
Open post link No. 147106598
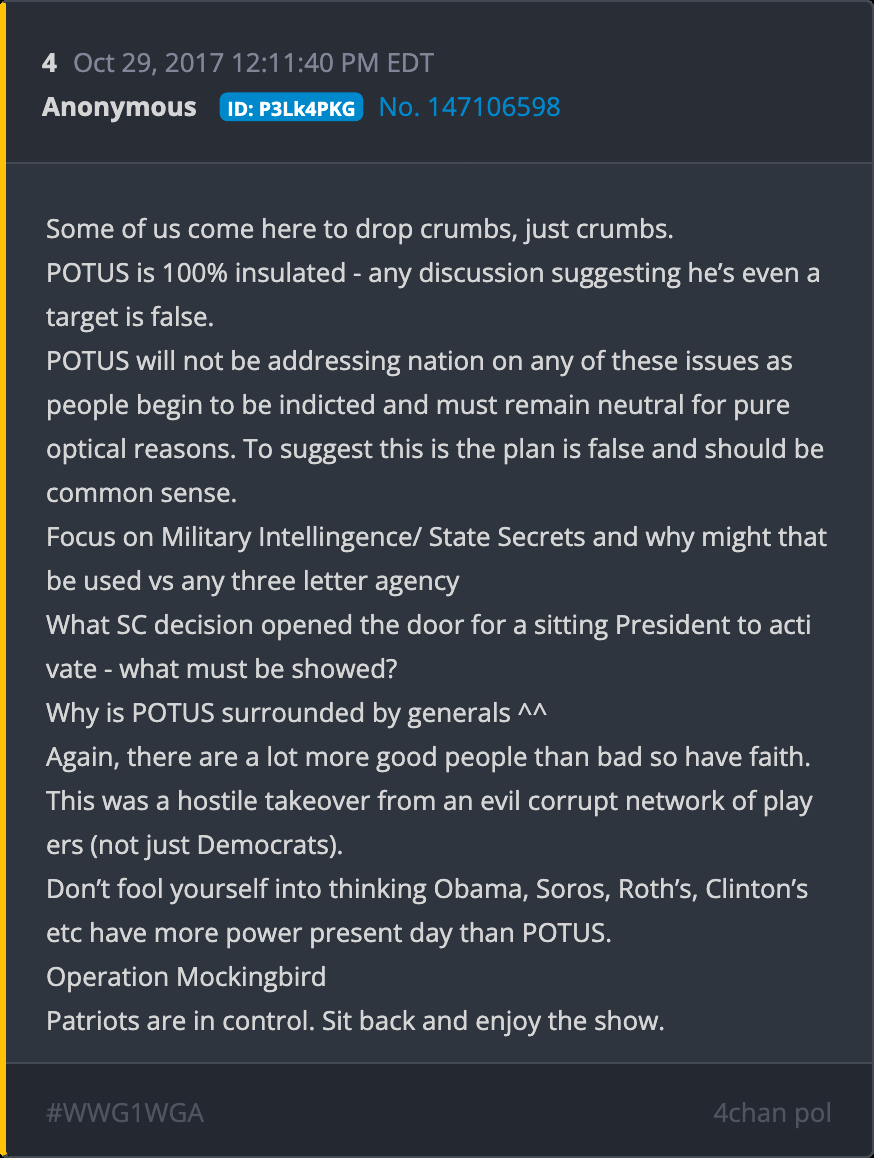(469, 107)
